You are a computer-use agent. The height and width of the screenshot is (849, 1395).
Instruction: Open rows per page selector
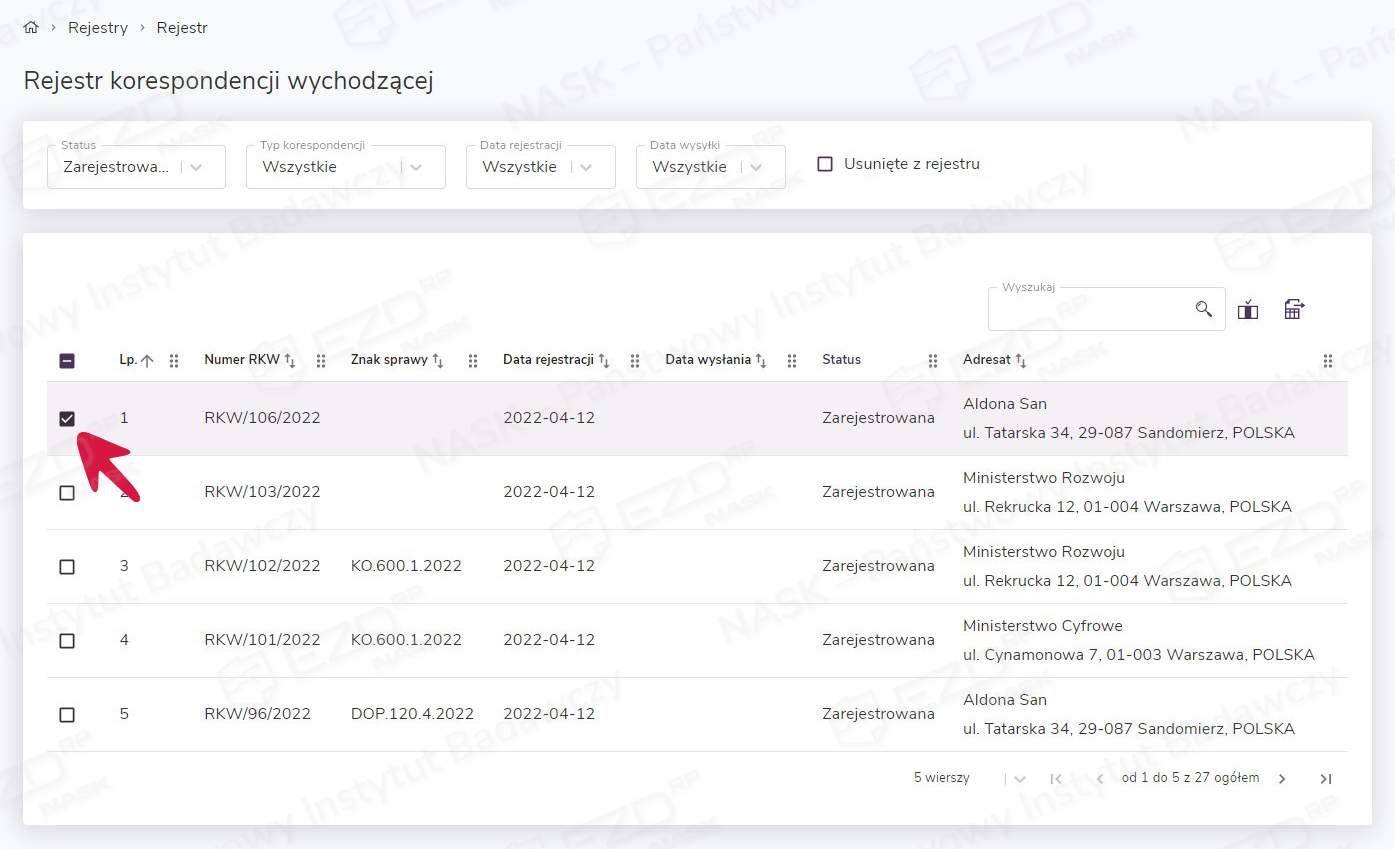1019,779
